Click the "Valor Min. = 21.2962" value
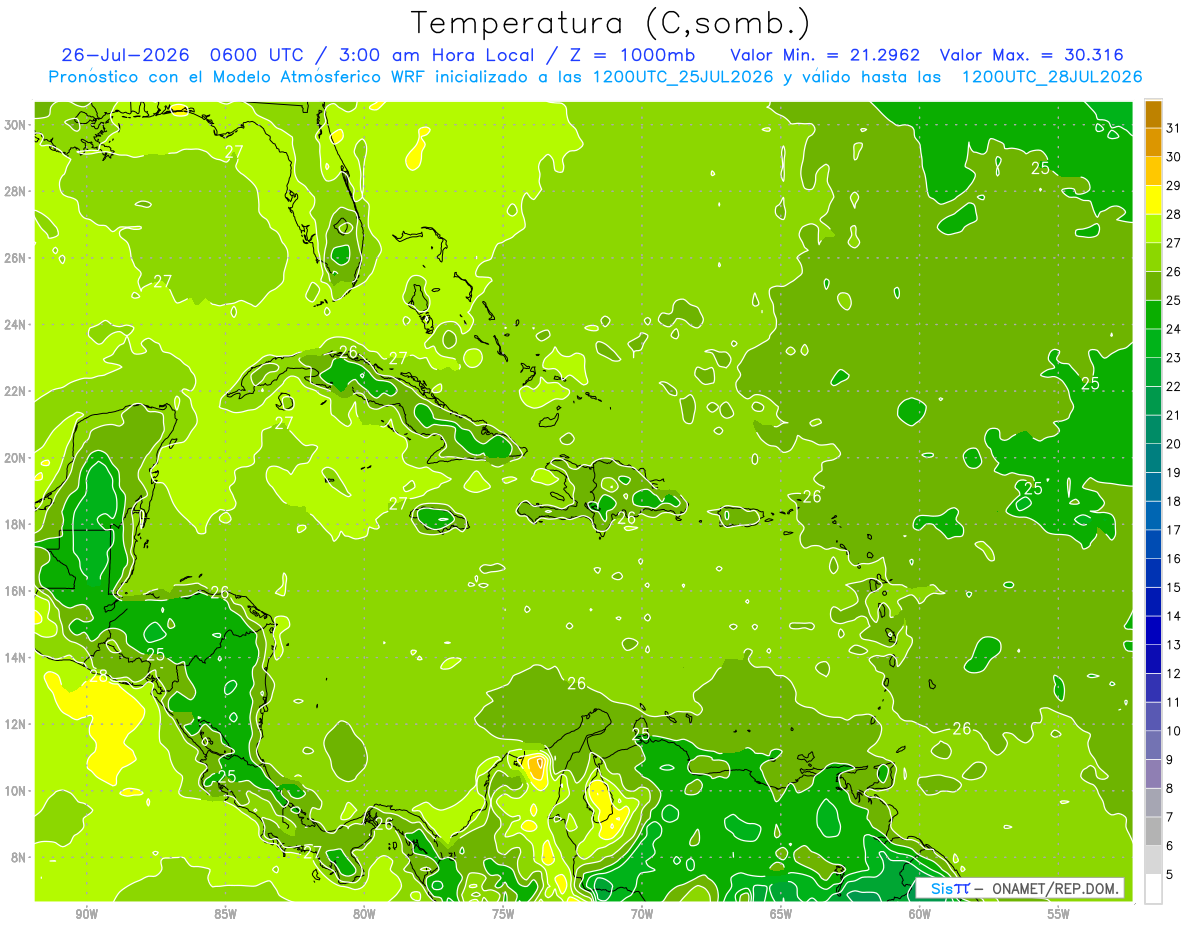 tap(825, 55)
